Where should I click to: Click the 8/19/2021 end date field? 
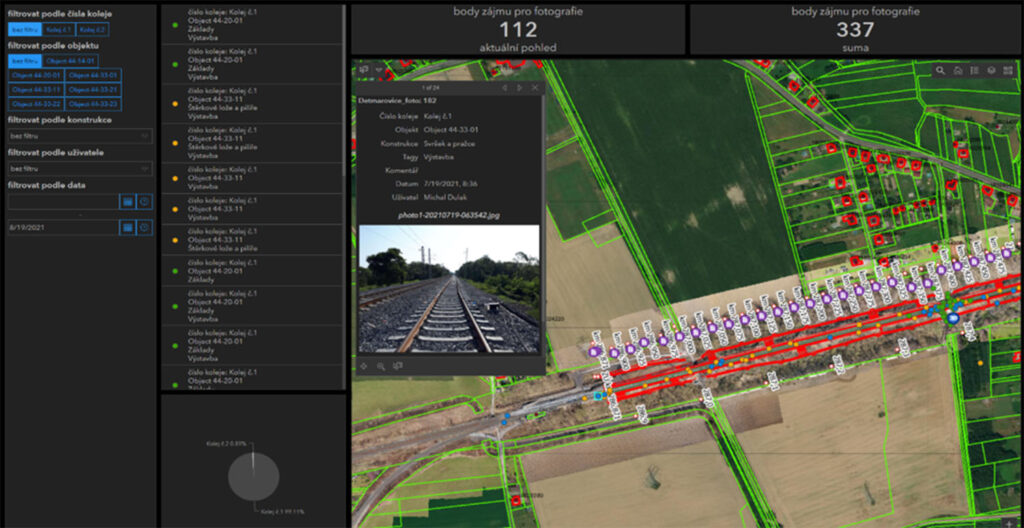pyautogui.click(x=62, y=227)
